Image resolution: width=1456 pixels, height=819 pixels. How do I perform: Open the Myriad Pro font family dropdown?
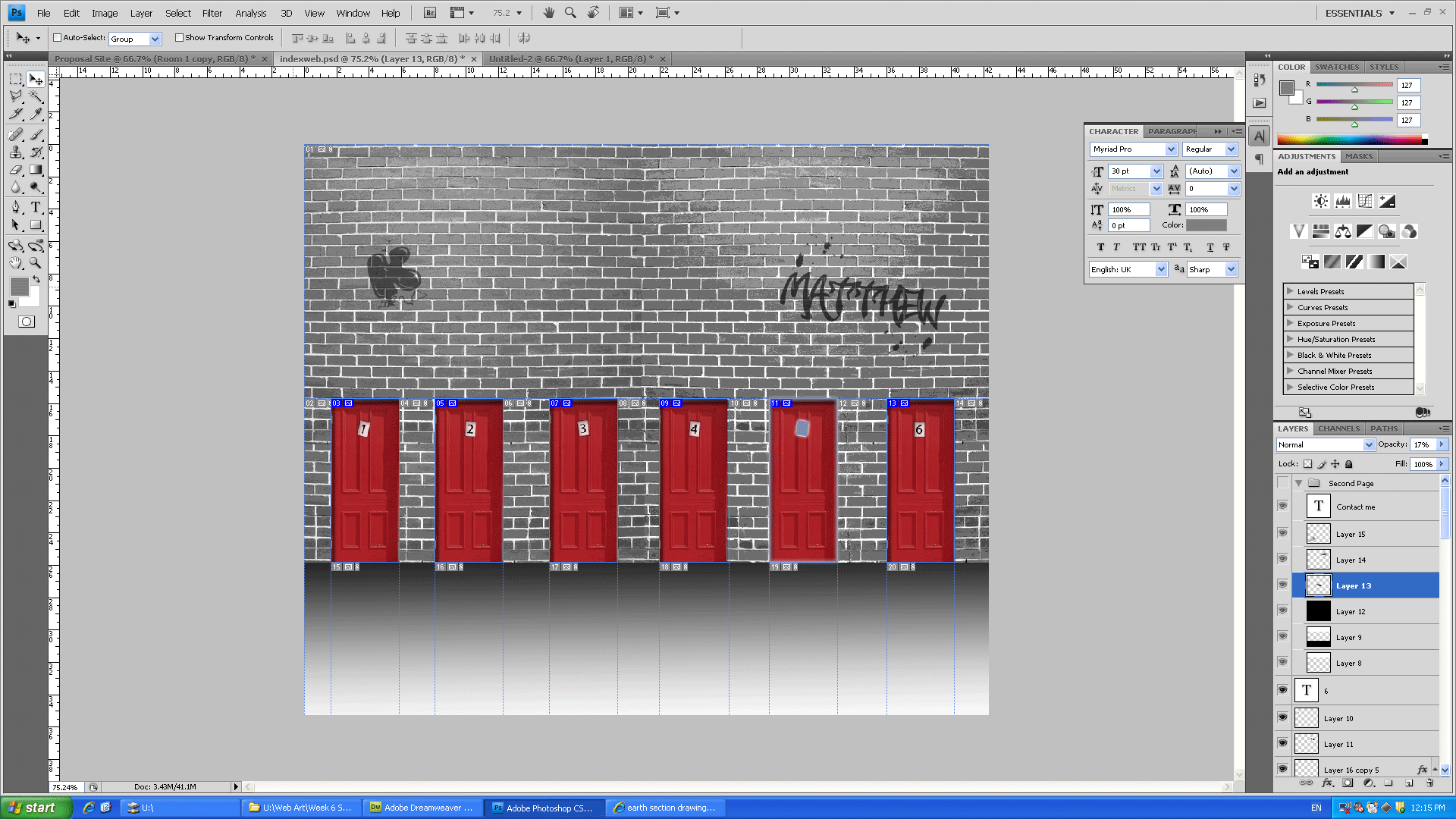[x=1171, y=149]
